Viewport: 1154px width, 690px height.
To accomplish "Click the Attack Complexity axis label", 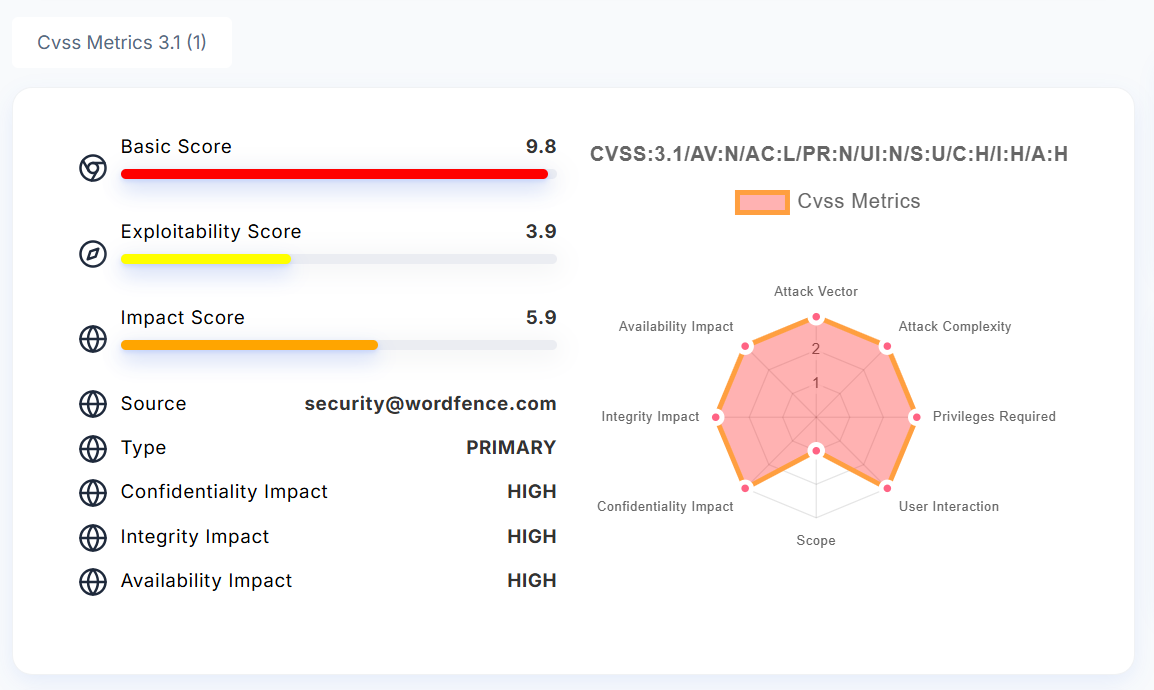I will coord(955,327).
